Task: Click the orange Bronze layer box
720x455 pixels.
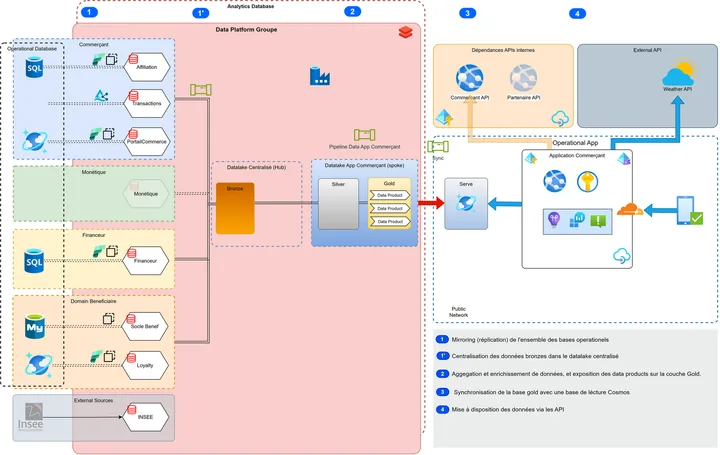Action: [x=235, y=208]
